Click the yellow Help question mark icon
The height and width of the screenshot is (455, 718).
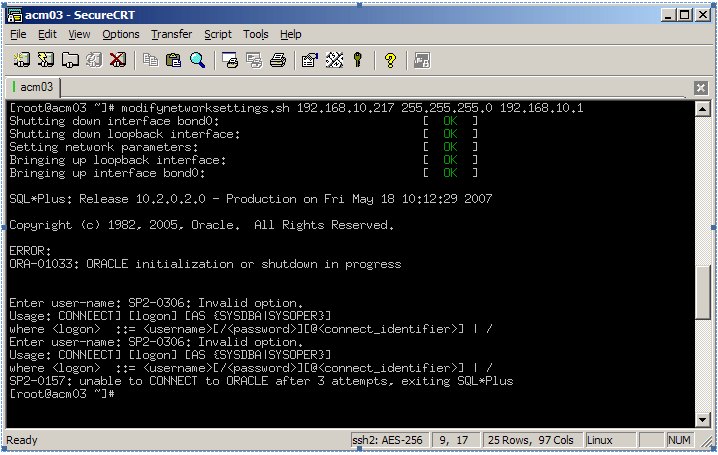coord(390,60)
